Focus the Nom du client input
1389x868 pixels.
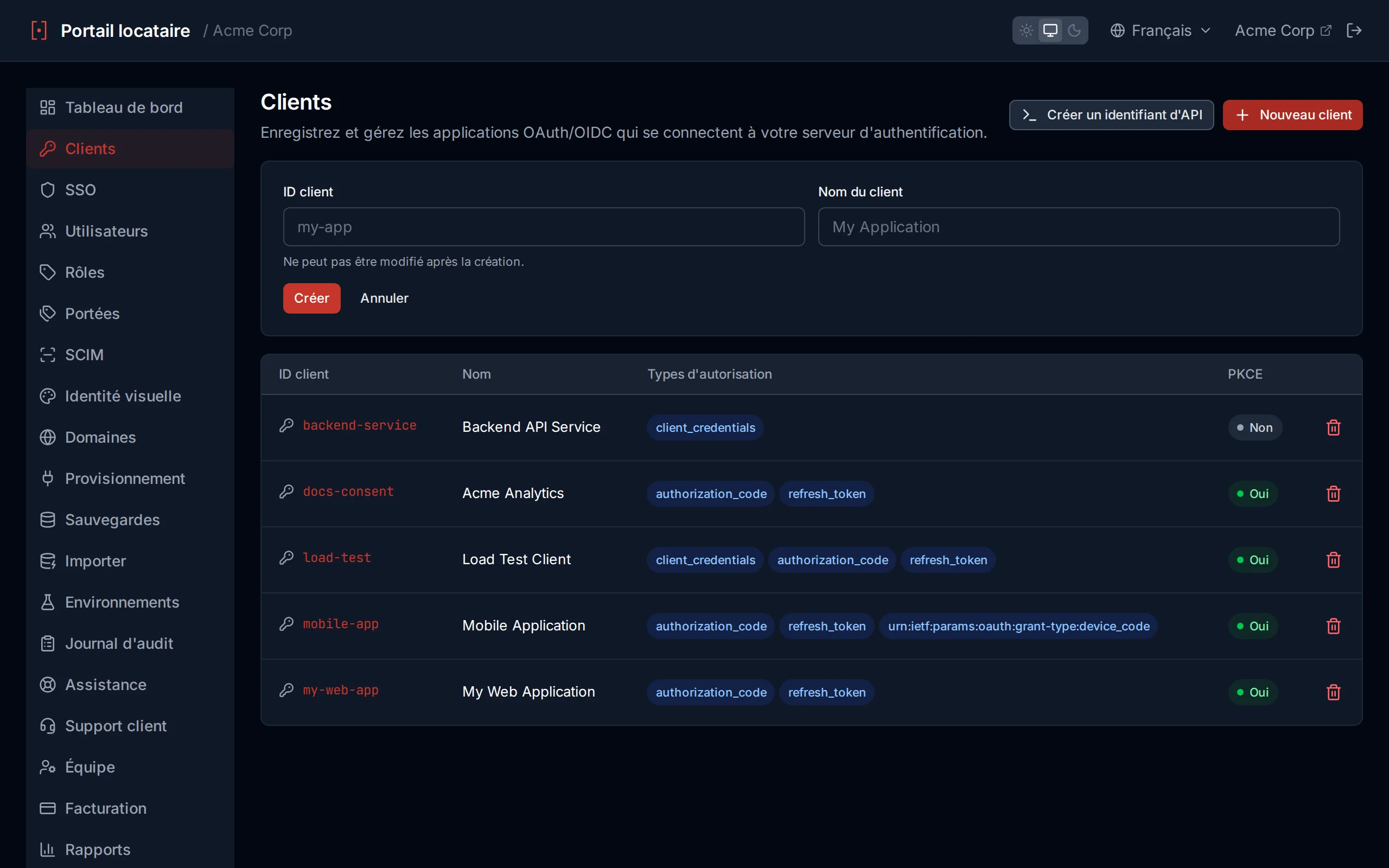tap(1079, 227)
